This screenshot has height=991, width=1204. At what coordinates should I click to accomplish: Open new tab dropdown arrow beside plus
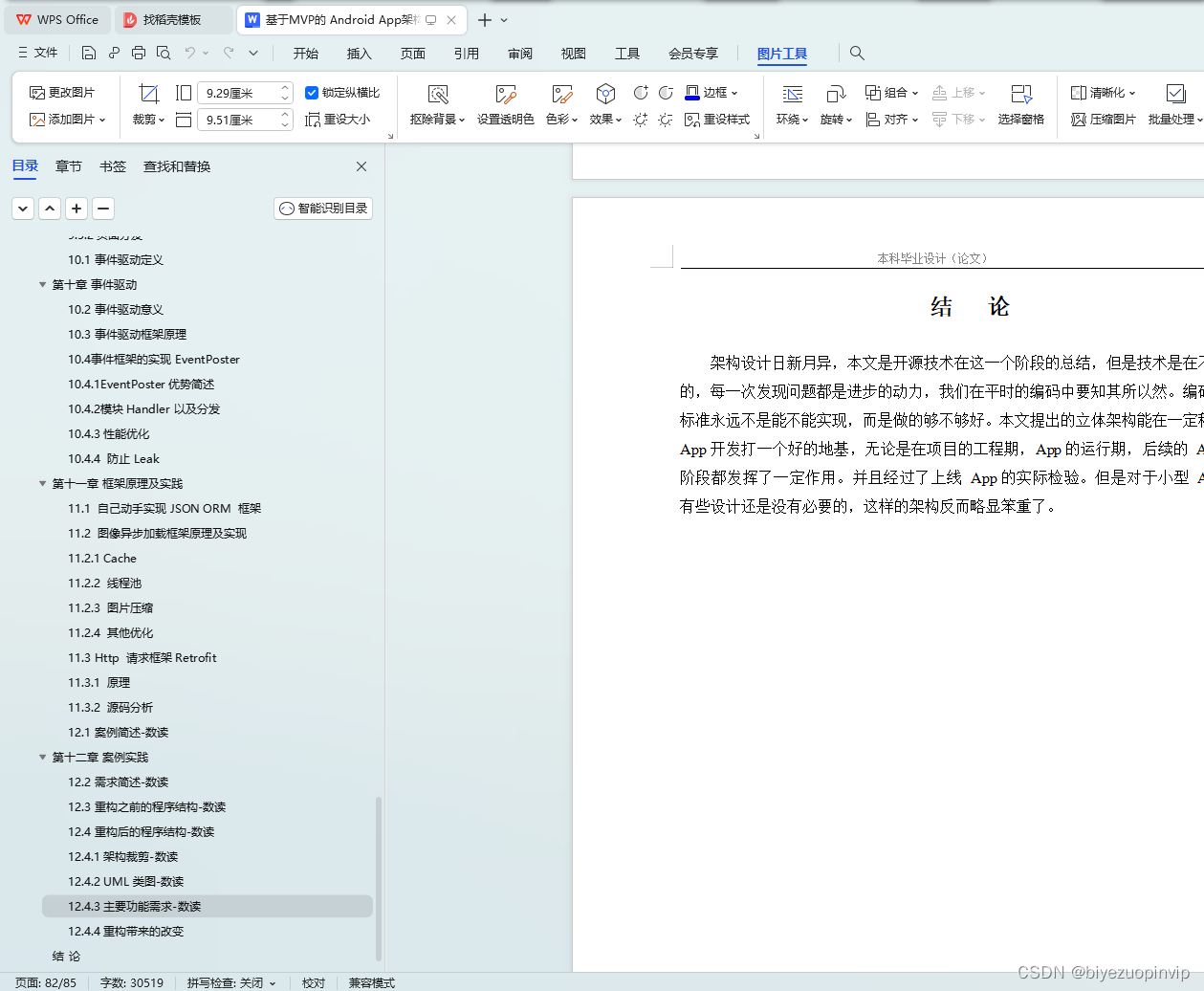click(504, 20)
